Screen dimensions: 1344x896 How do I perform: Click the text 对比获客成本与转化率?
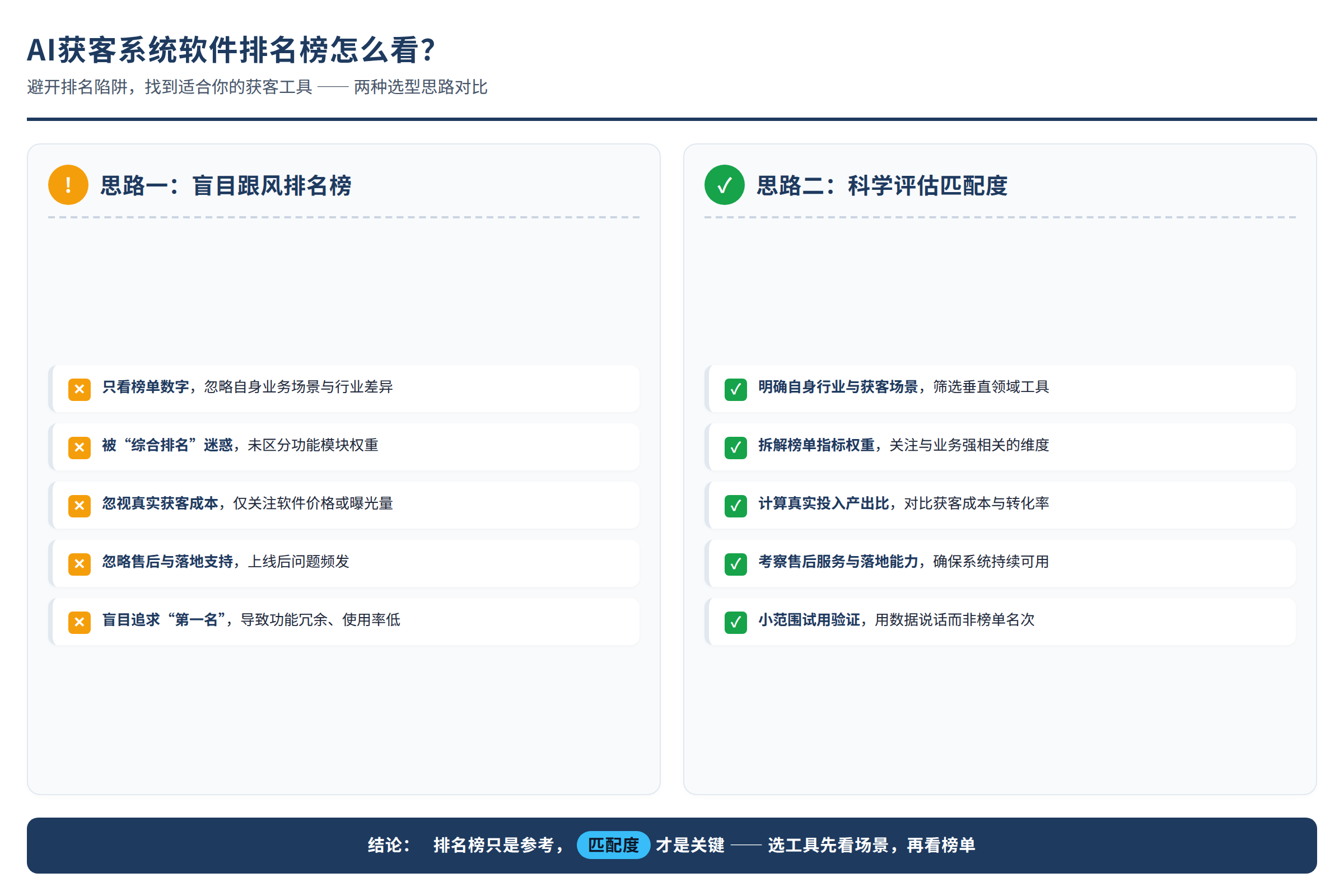(977, 503)
